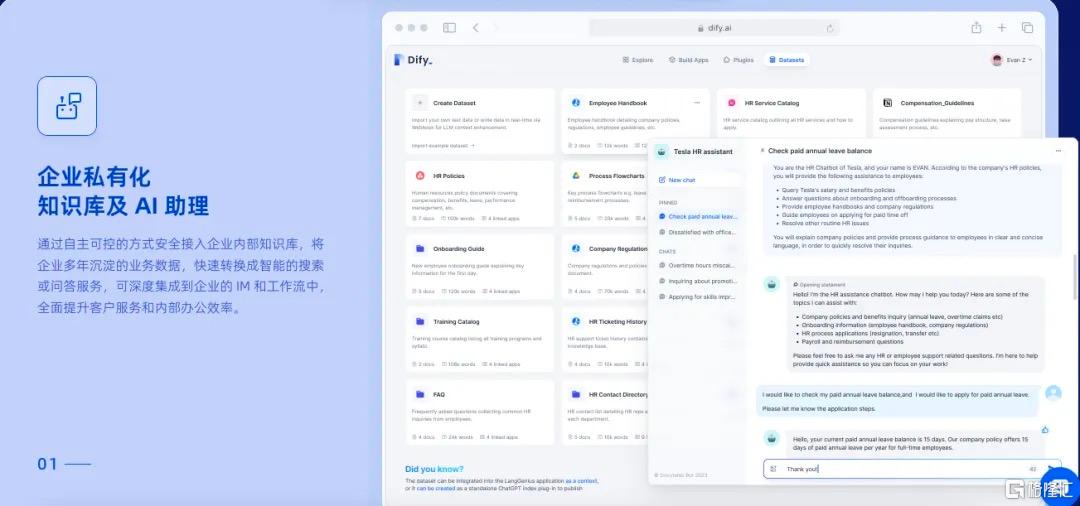Toggle the browser sidebar icon
Screen dimensions: 1080x506
click(x=449, y=28)
